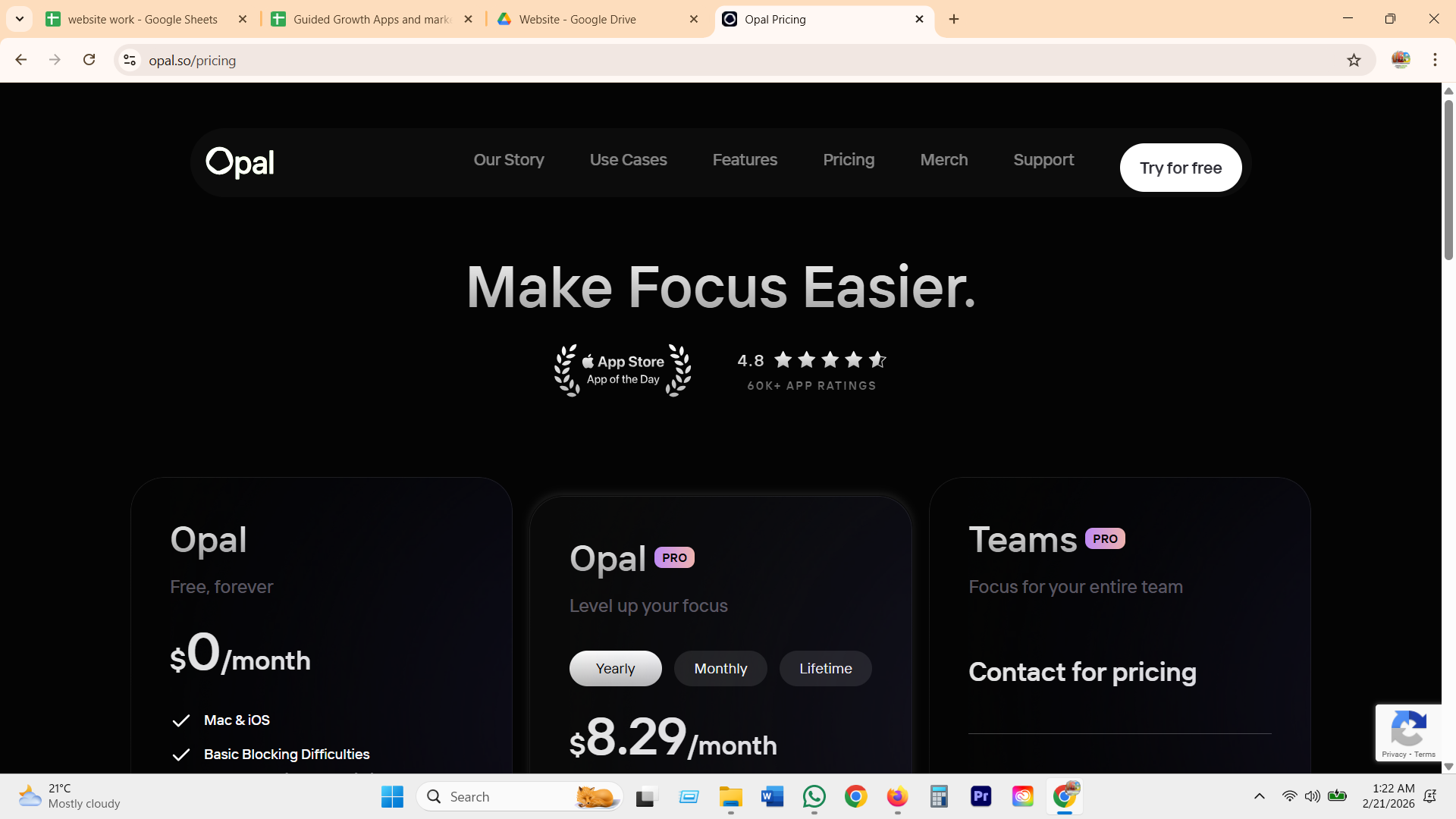Image resolution: width=1456 pixels, height=819 pixels.
Task: Open the weather widget showing 21°C
Action: tap(70, 796)
